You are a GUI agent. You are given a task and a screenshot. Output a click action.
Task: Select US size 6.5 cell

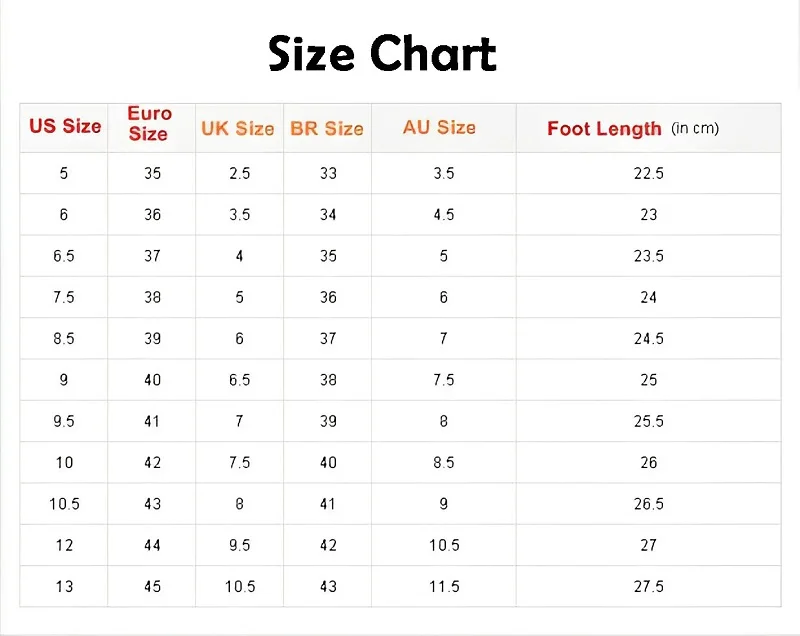coord(64,256)
